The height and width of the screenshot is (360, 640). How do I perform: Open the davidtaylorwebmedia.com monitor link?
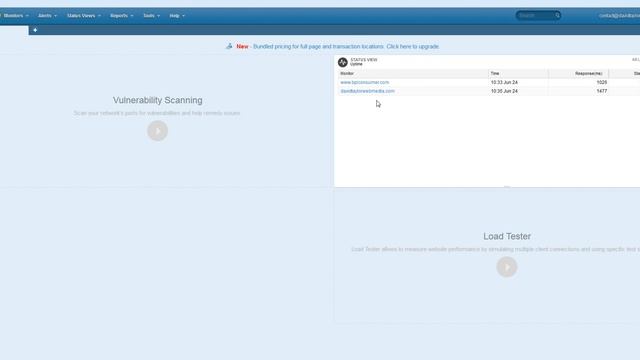click(367, 91)
